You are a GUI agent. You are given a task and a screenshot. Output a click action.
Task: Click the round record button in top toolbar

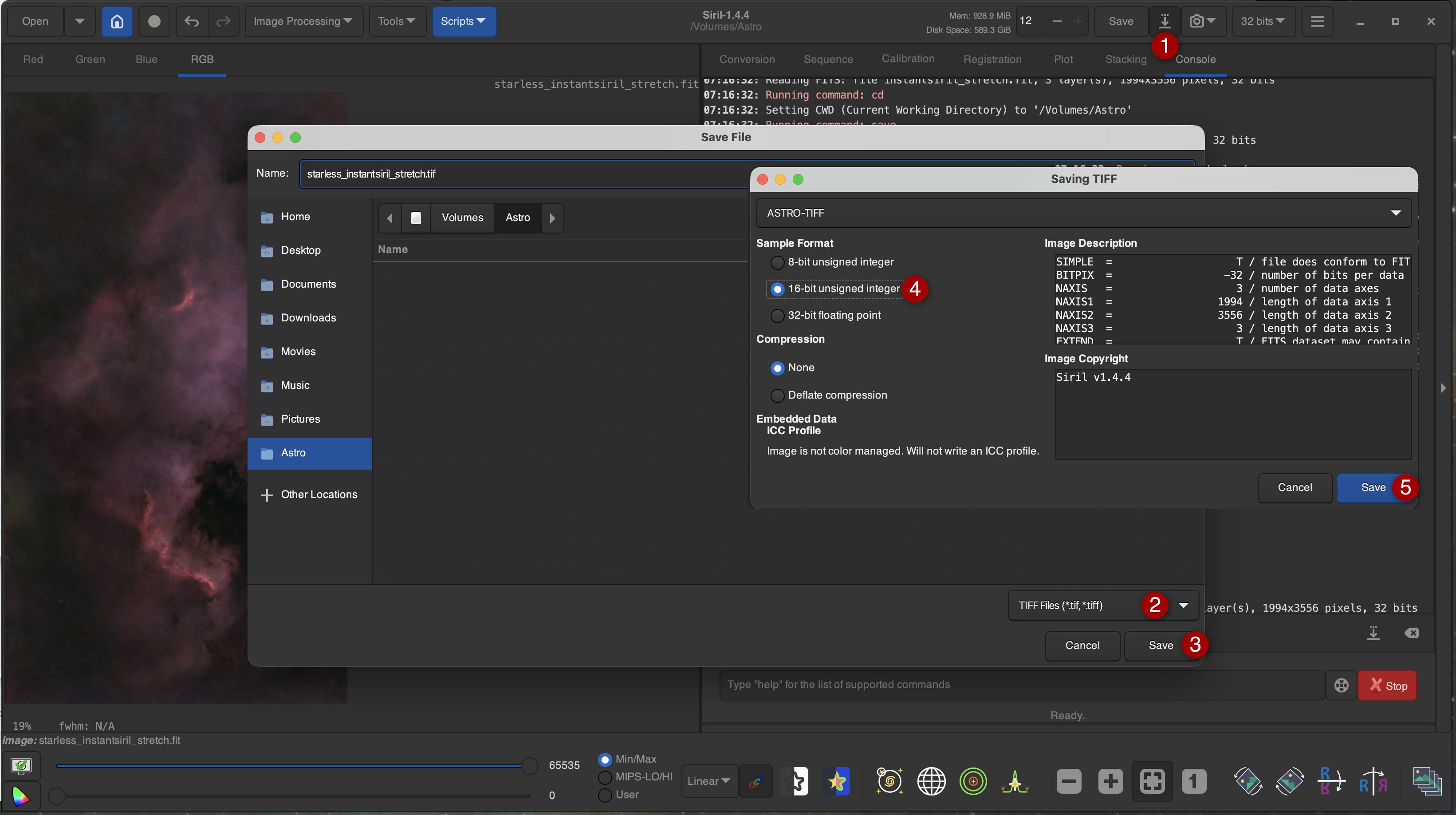(x=154, y=21)
